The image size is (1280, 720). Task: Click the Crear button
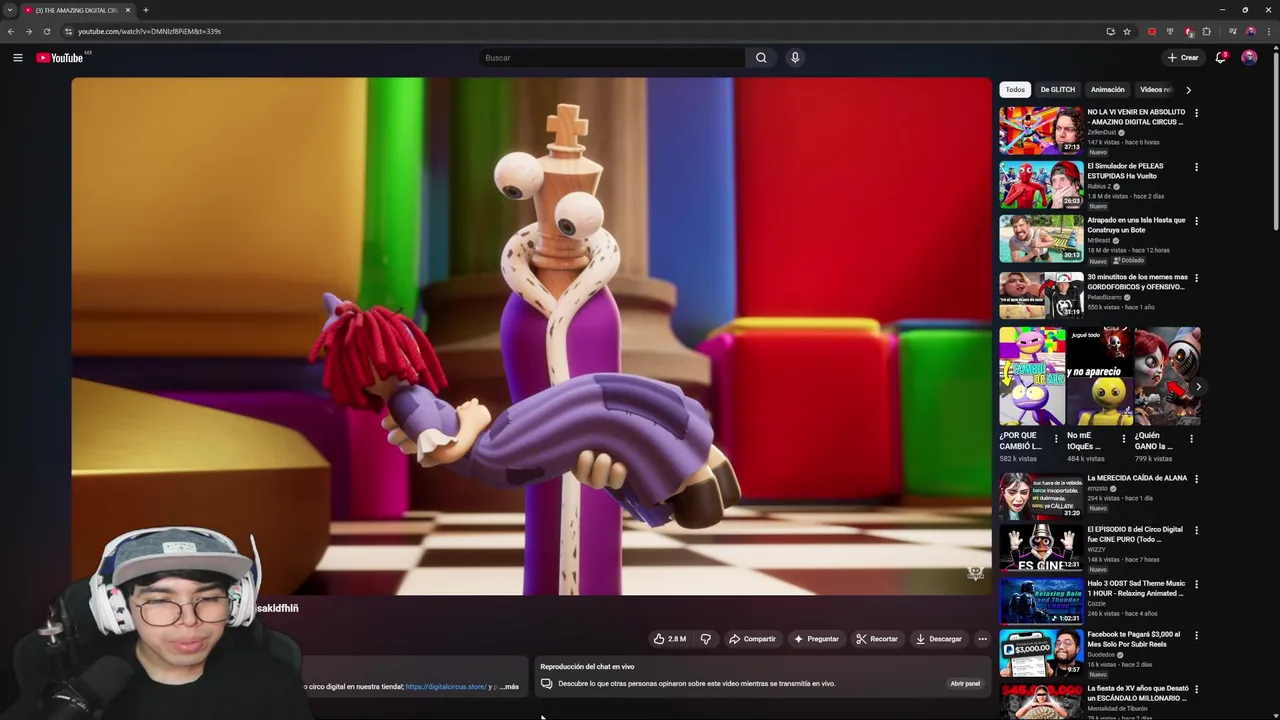point(1183,58)
